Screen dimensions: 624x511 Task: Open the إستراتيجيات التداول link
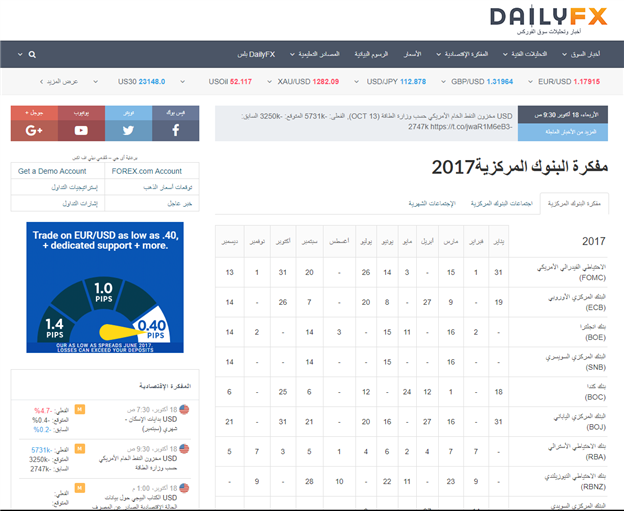pos(74,187)
